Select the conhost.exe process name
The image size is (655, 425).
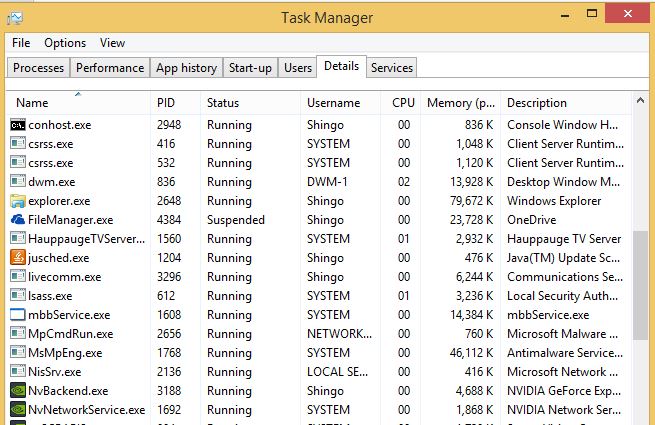pyautogui.click(x=60, y=125)
